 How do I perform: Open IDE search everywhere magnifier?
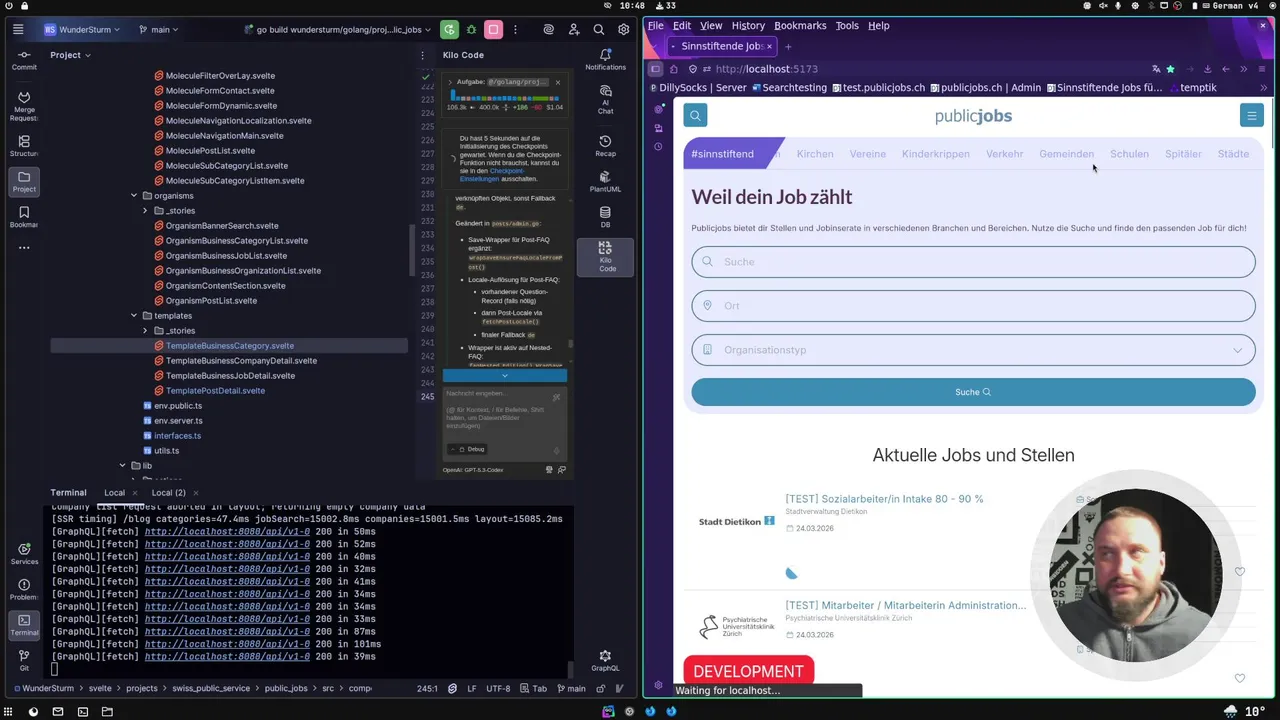(x=598, y=30)
